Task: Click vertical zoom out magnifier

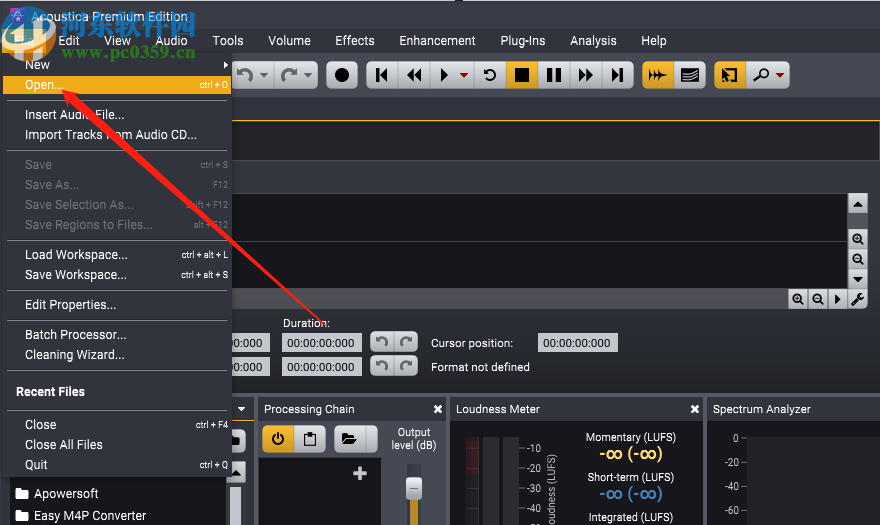Action: 858,259
